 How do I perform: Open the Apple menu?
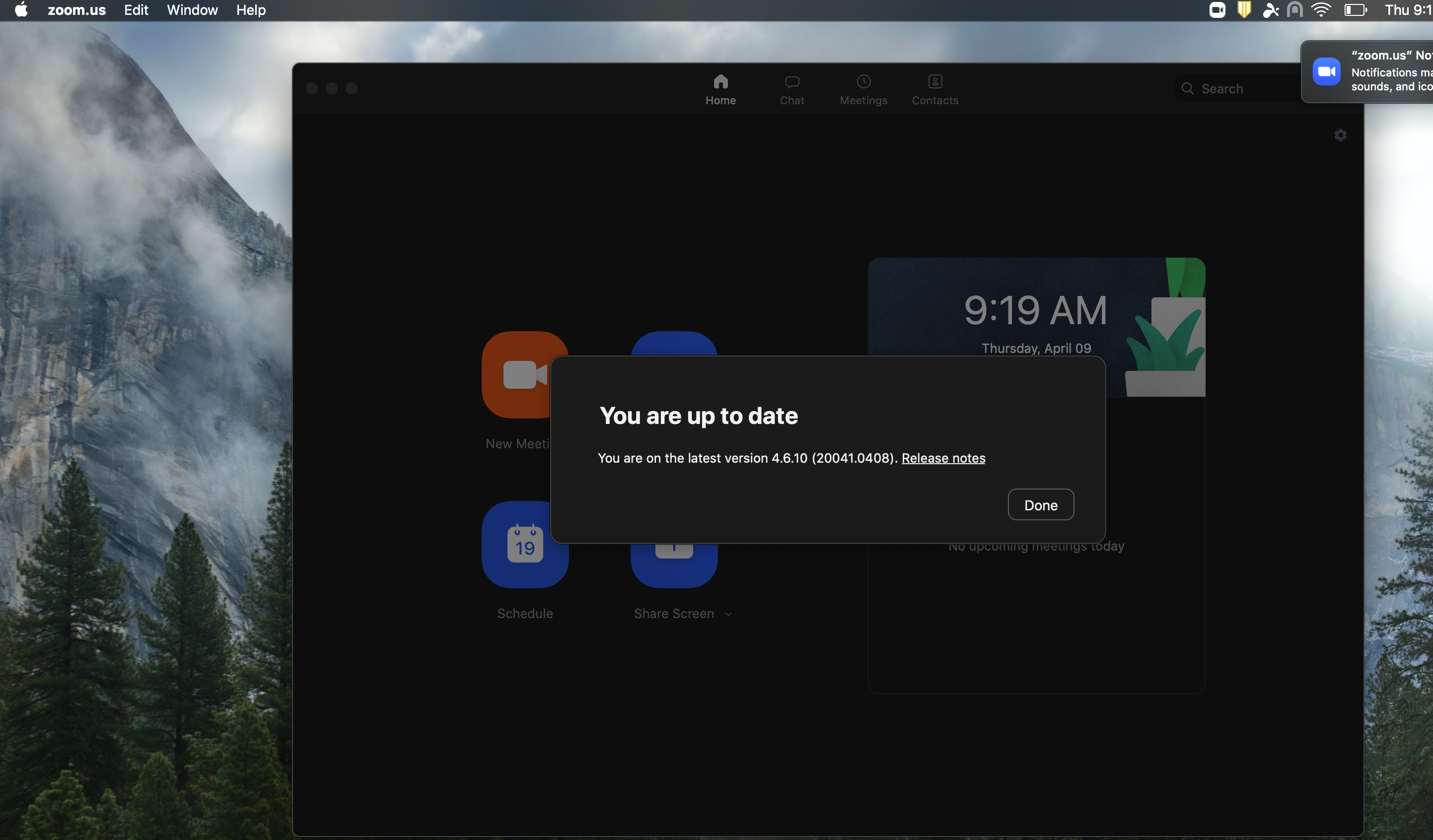tap(21, 10)
